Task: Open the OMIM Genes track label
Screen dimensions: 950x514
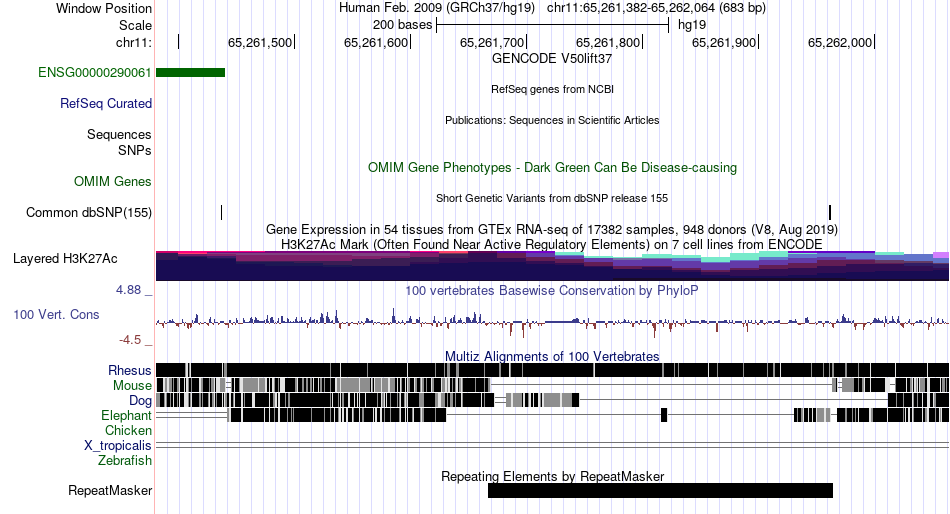Action: 113,181
